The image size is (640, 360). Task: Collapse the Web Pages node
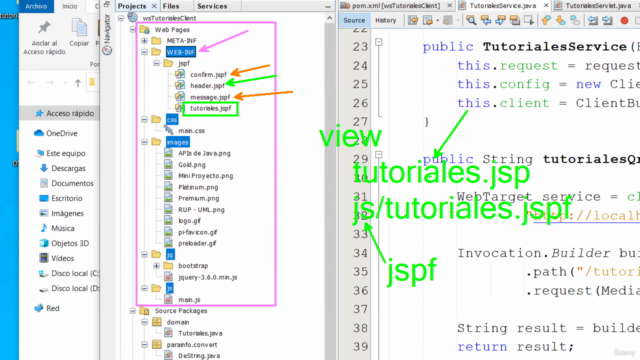[133, 29]
